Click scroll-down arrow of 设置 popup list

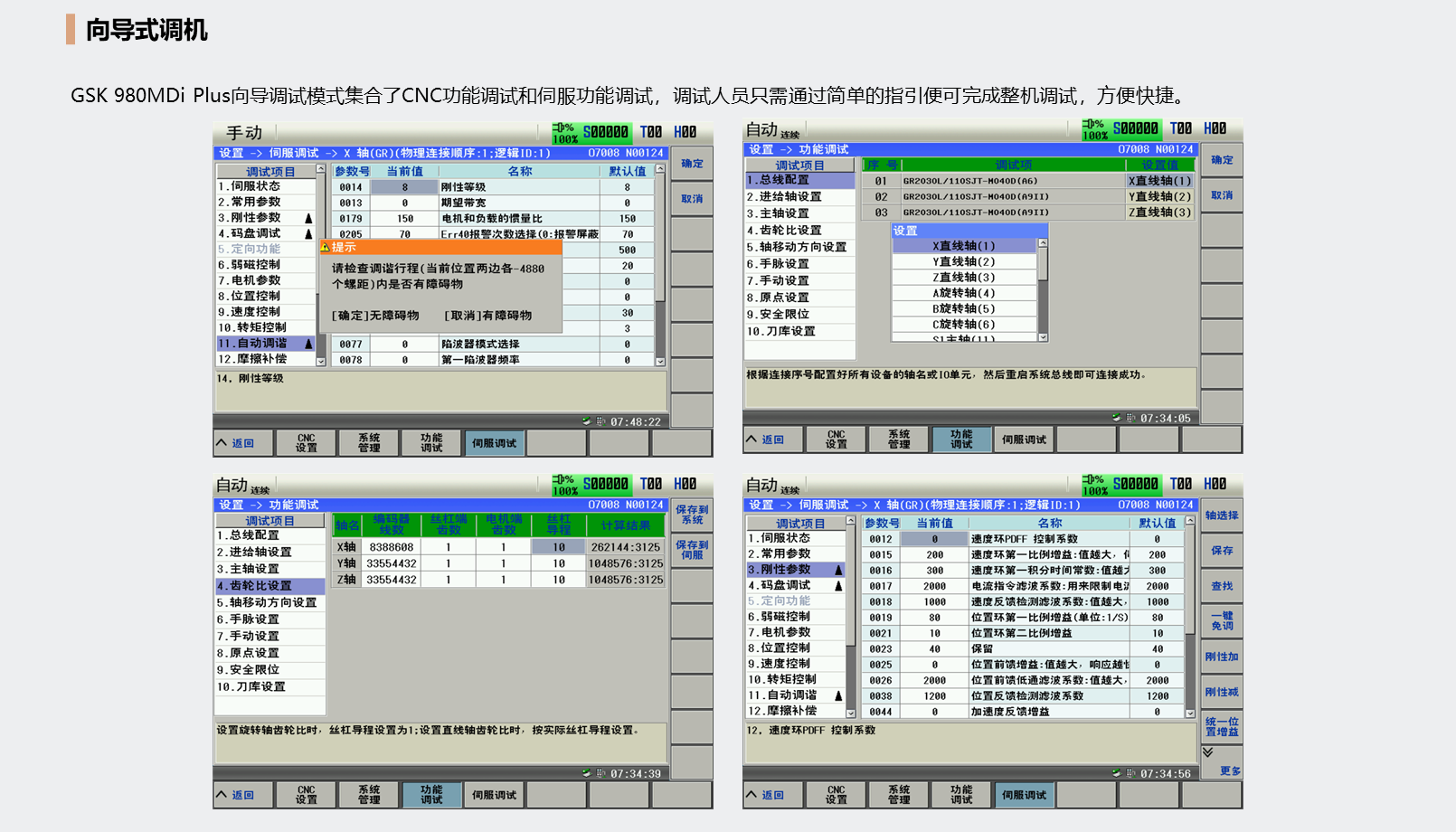click(1043, 337)
